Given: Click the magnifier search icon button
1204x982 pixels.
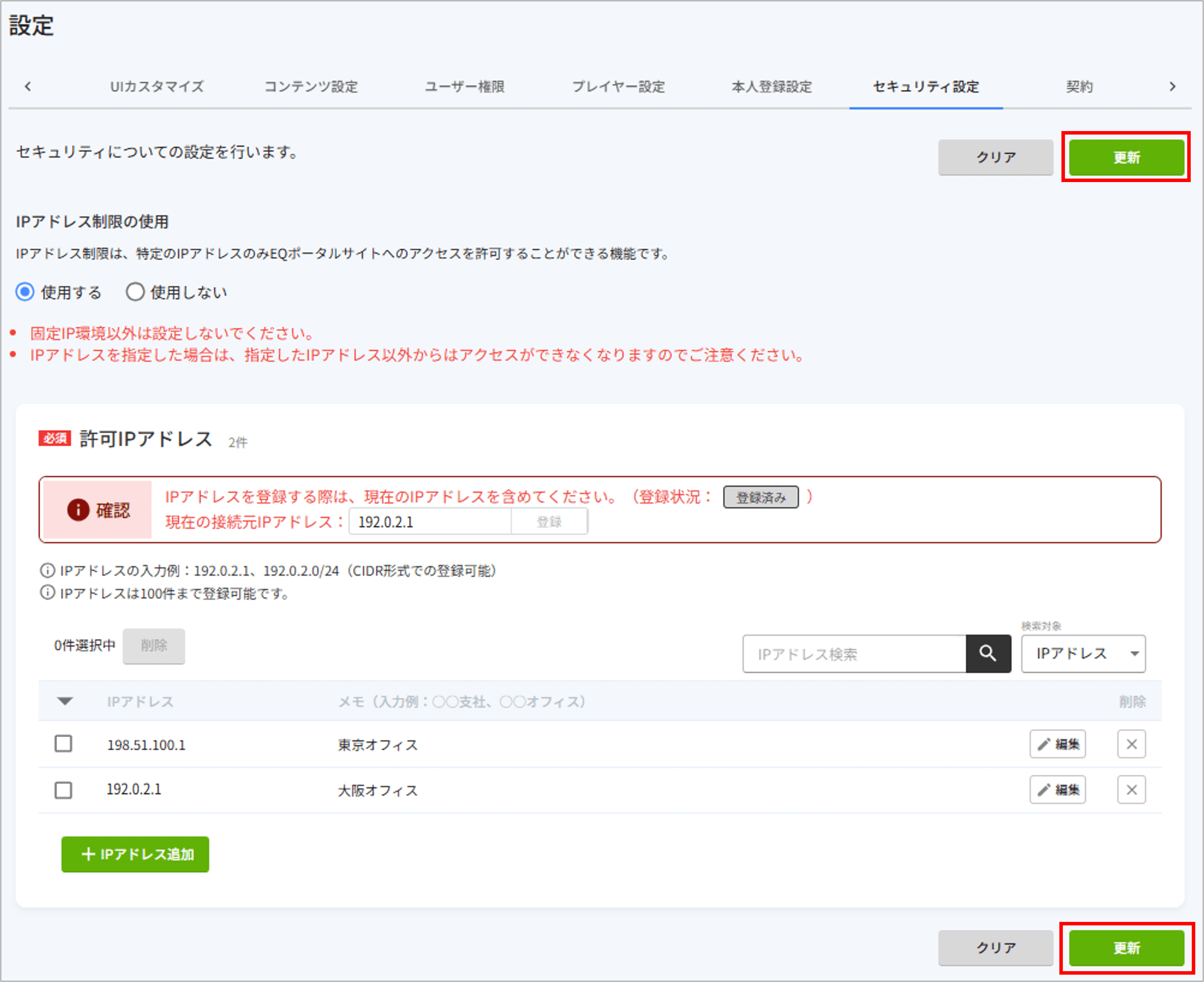Looking at the screenshot, I should tap(987, 654).
